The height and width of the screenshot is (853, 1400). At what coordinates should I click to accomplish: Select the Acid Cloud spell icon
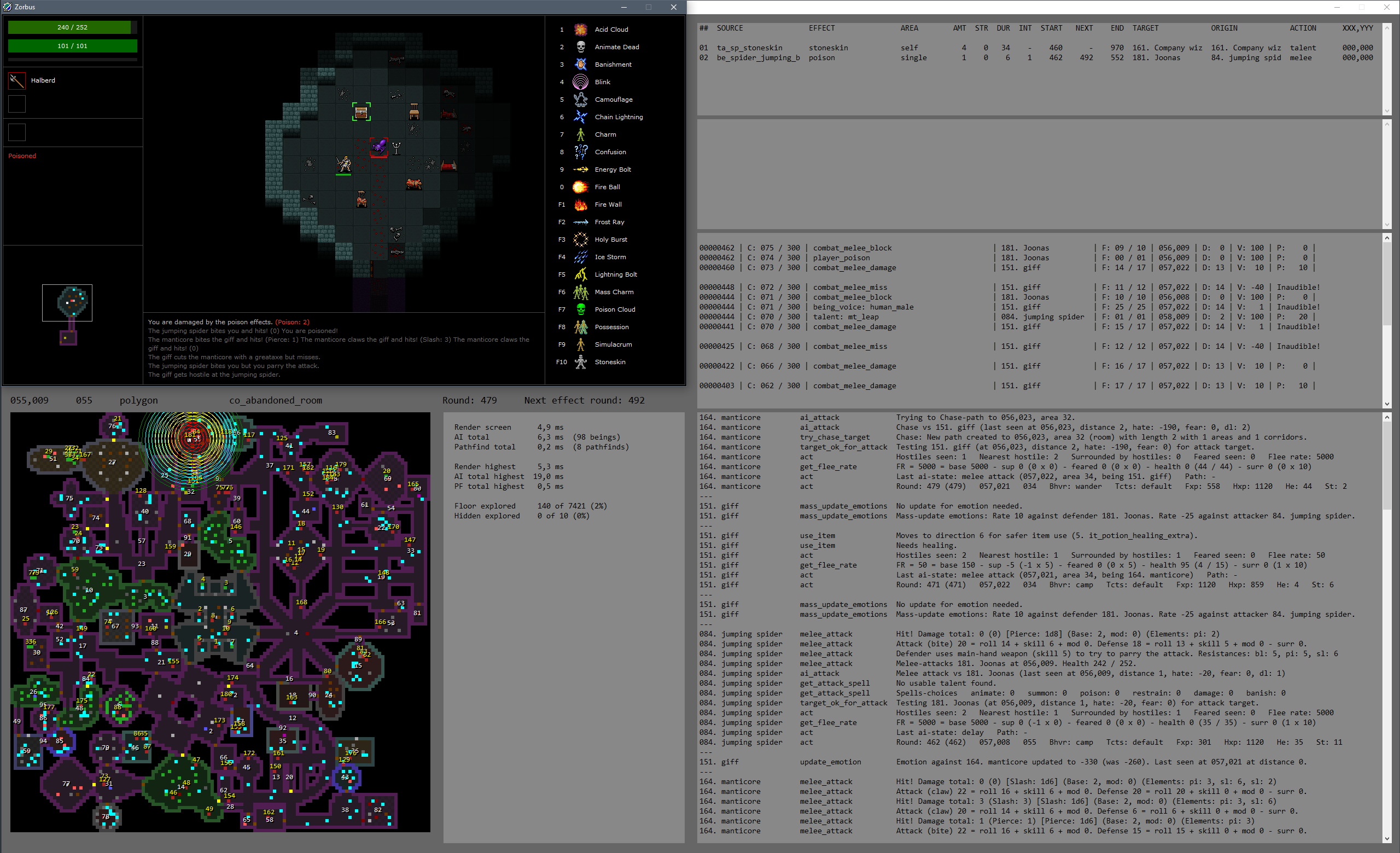coord(580,30)
